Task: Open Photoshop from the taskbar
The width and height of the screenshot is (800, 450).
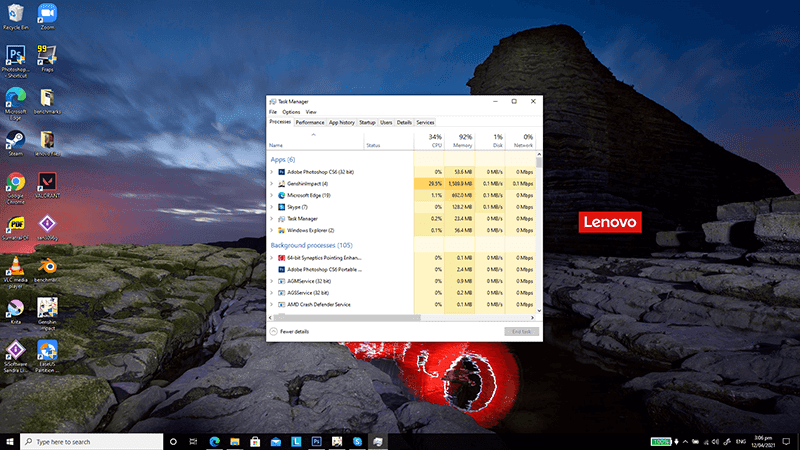Action: click(316, 442)
